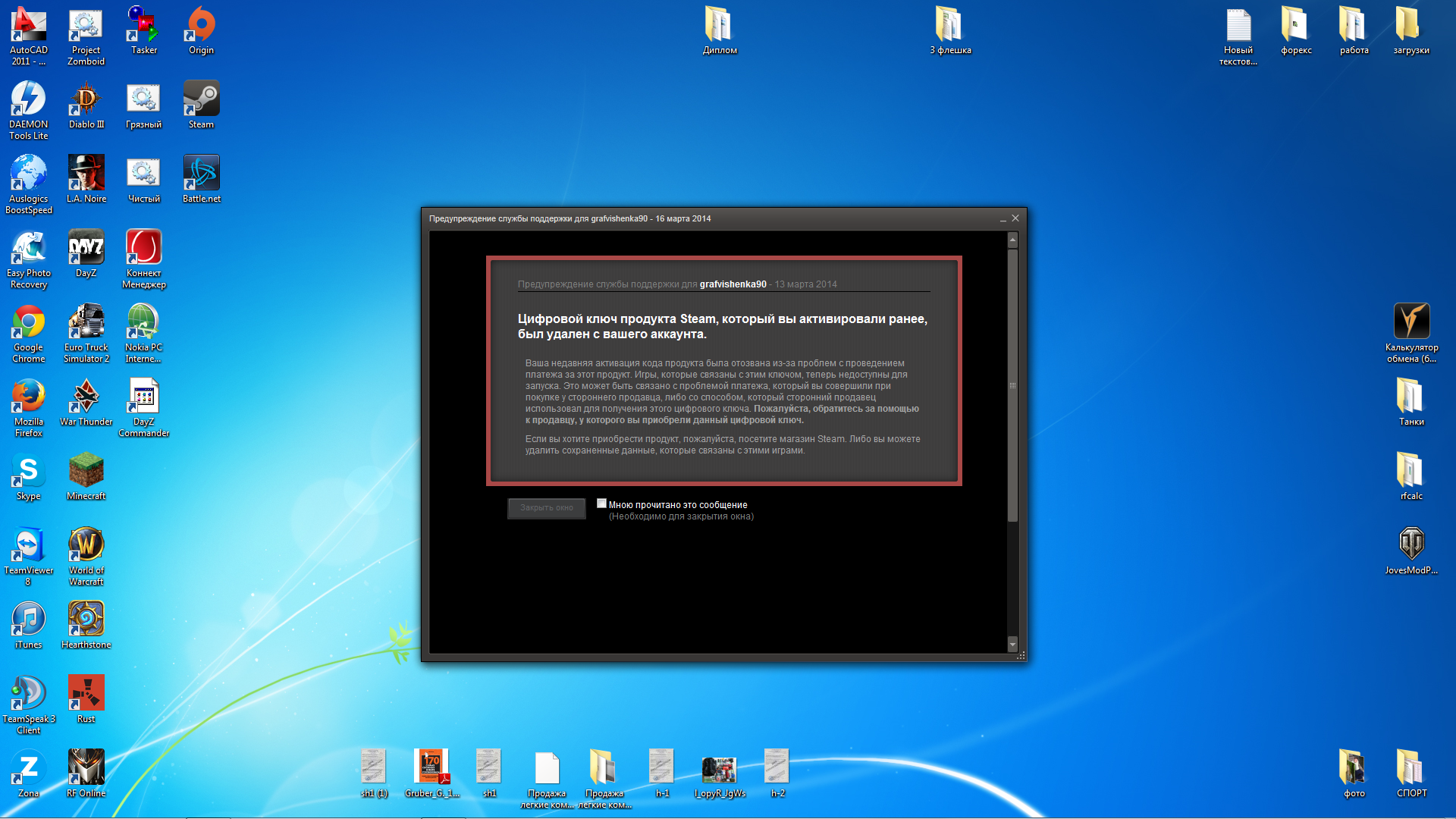The height and width of the screenshot is (819, 1456).
Task: Select the h-2 document file
Action: coord(777,773)
